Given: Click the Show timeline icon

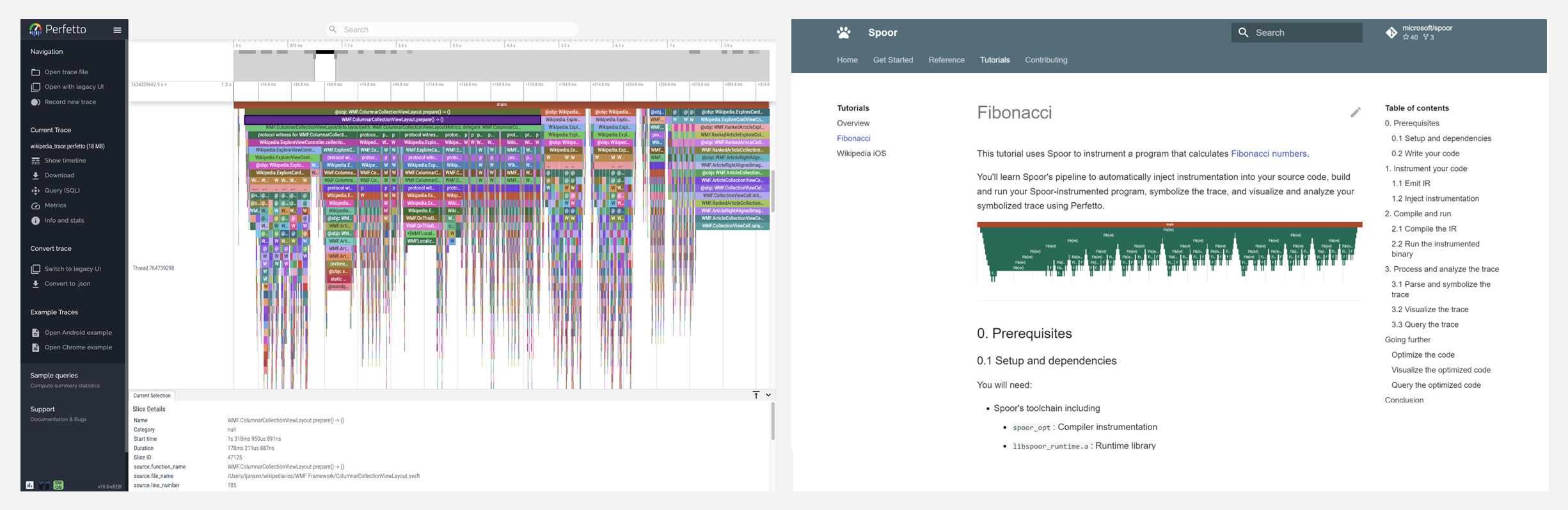Looking at the screenshot, I should [36, 161].
